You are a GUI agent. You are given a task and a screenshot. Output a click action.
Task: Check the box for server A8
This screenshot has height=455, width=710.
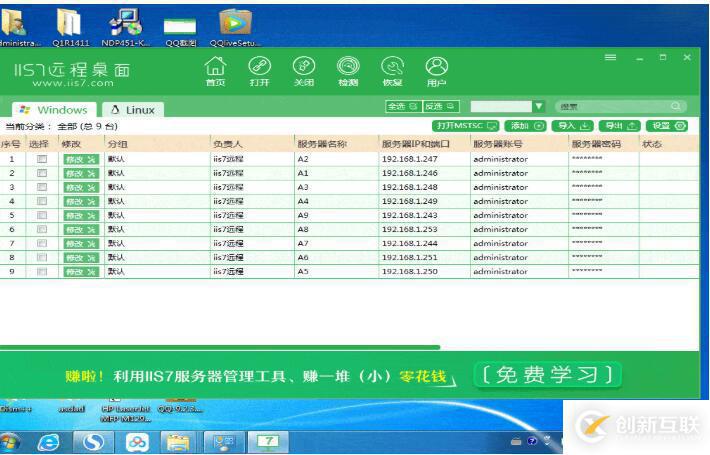(42, 229)
